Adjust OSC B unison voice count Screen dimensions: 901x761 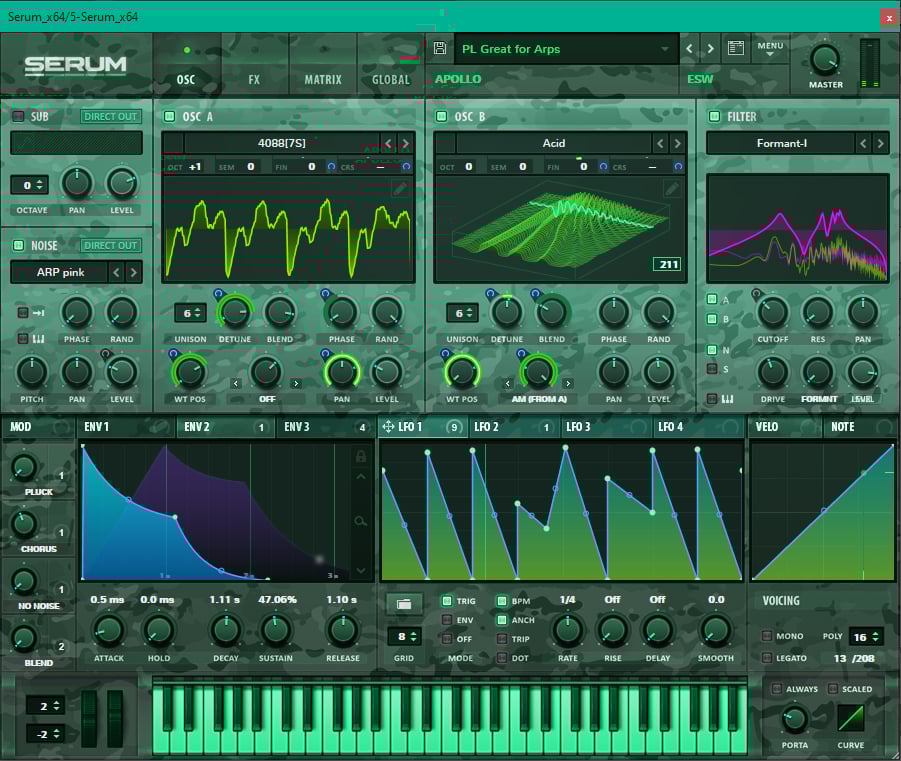[462, 313]
